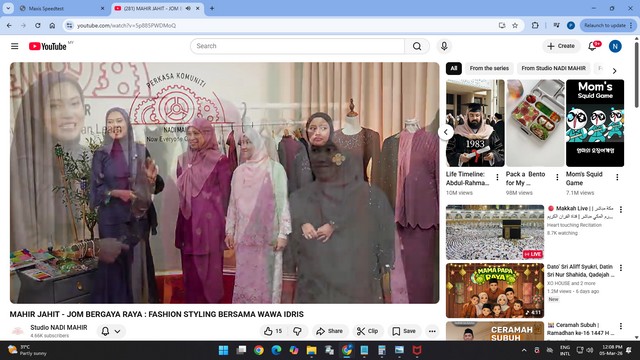Expand subscription notification bell dropdown
Image resolution: width=640 pixels, height=360 pixels.
(111, 331)
